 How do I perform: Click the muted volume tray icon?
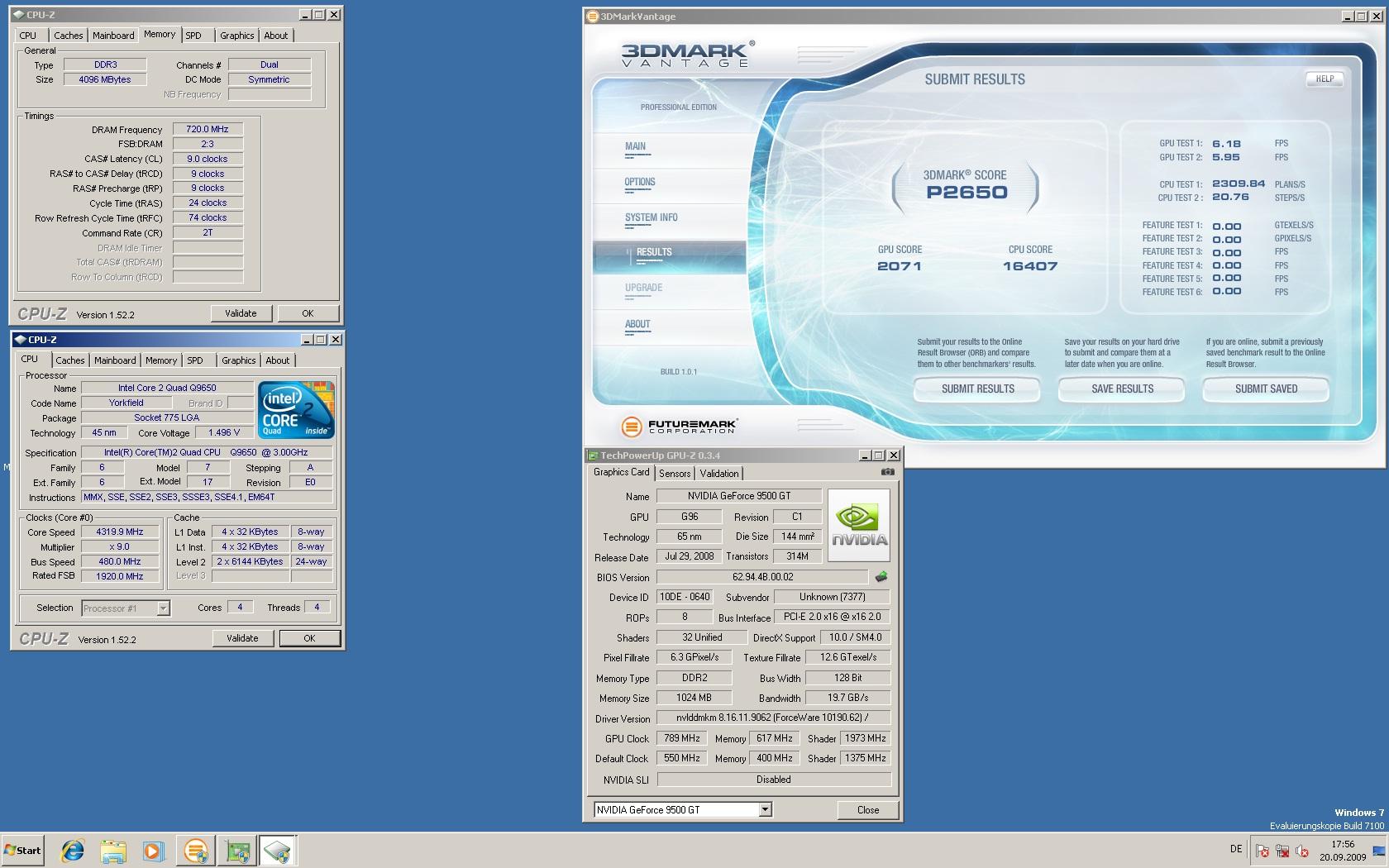click(1302, 851)
